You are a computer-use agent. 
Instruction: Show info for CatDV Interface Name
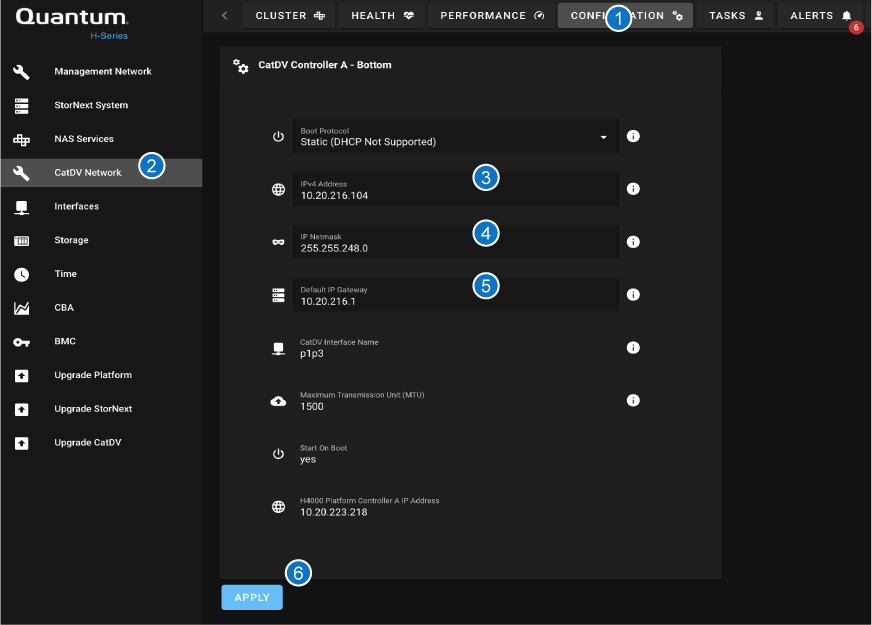[x=633, y=348]
